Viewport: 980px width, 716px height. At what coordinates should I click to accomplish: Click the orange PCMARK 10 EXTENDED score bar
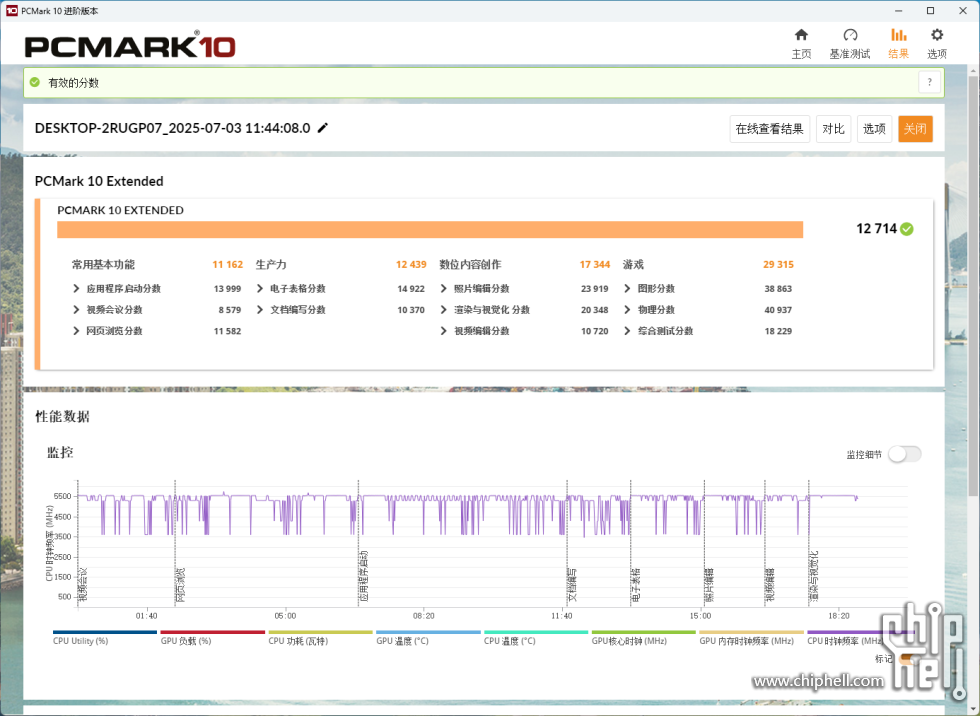[430, 229]
